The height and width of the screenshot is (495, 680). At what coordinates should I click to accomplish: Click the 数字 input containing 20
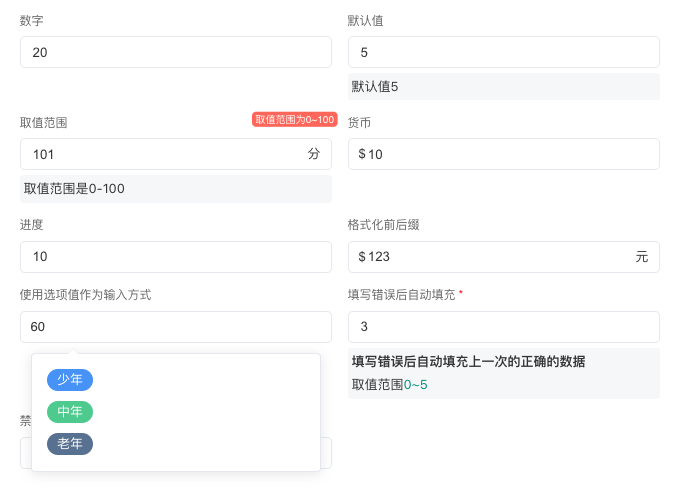pyautogui.click(x=175, y=52)
